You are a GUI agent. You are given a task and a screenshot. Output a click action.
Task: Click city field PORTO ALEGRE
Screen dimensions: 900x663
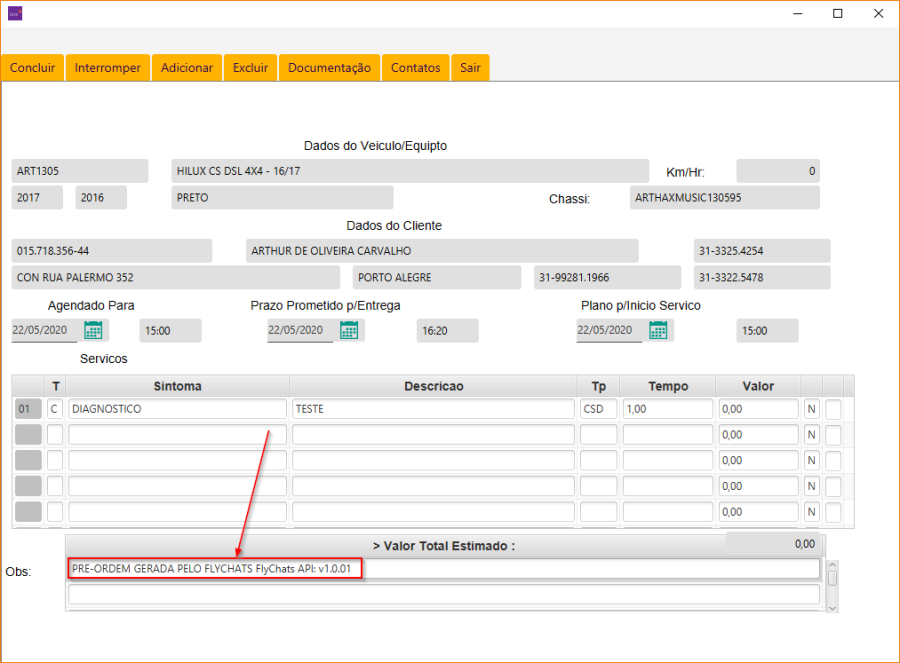437,277
